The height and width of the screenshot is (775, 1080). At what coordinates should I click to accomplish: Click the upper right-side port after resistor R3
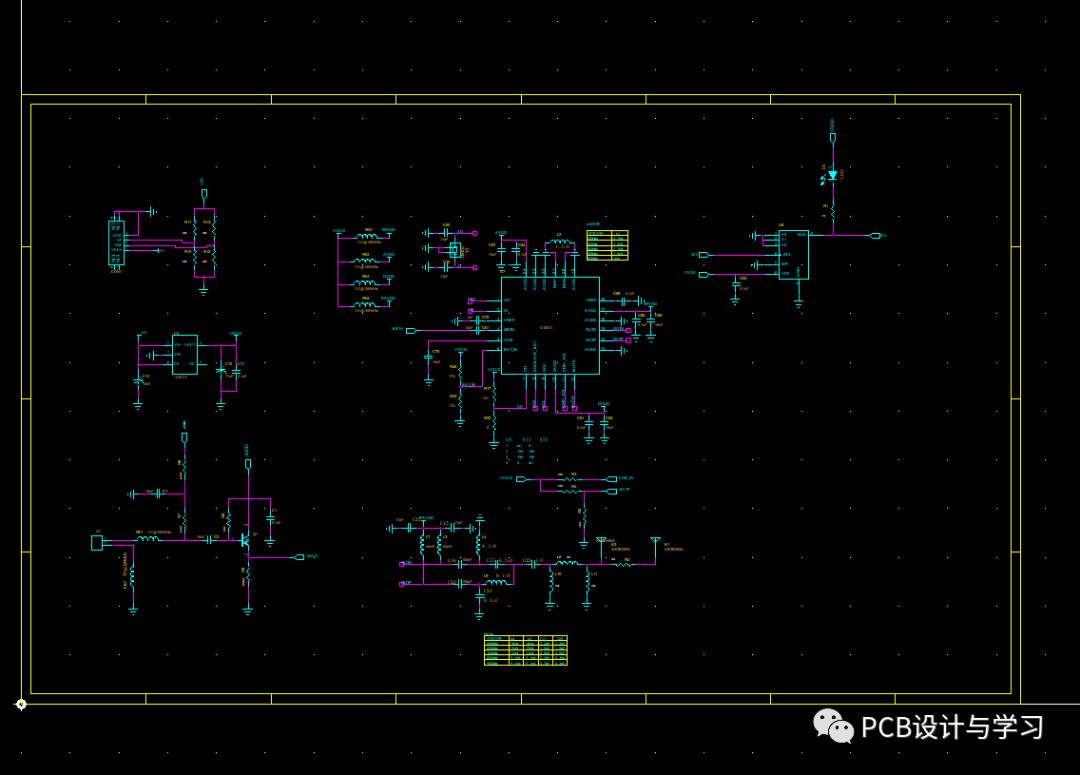tap(611, 479)
